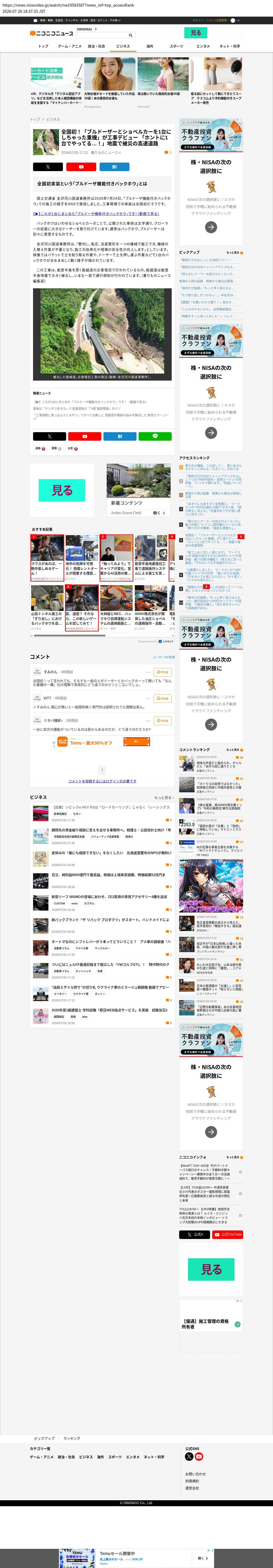Select the 政治・社会 navigation tab
273x1568 pixels.
click(x=96, y=46)
